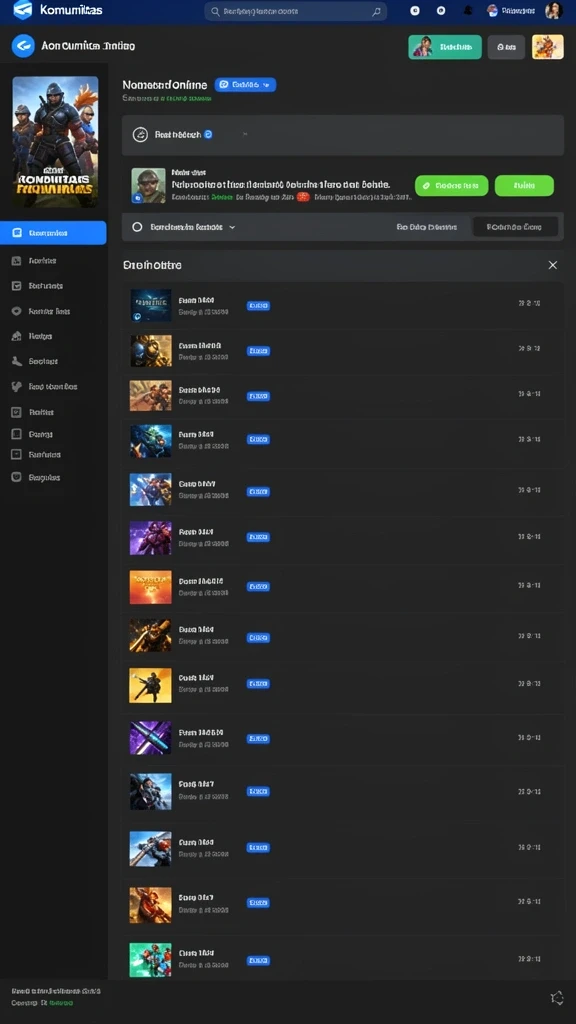
Task: Toggle the blue verified badge in post box
Action: (x=208, y=135)
